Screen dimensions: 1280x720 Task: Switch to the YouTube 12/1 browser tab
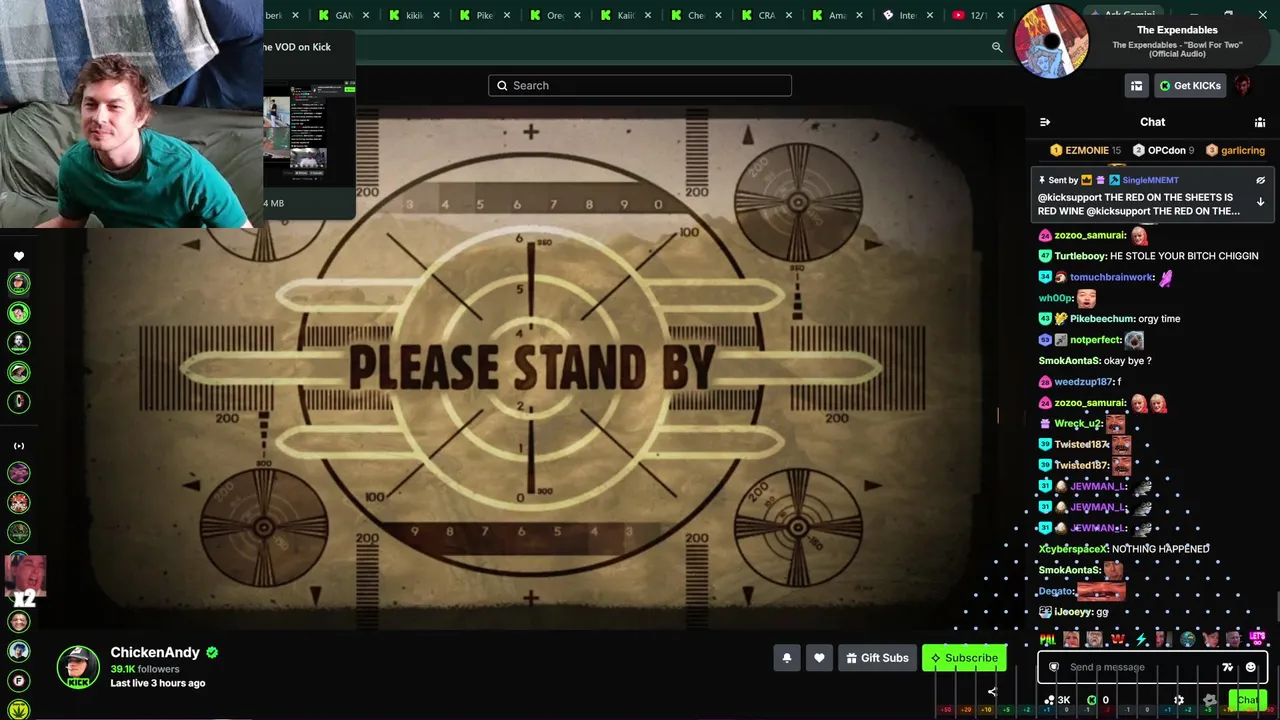(x=978, y=15)
